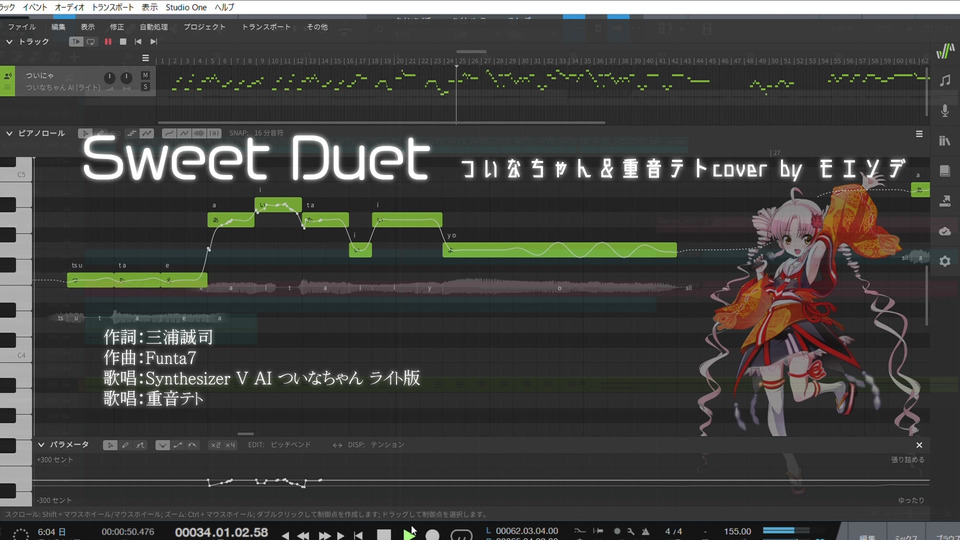960x540 pixels.
Task: Click the follow-playhead button in the track panel
Action: coord(76,42)
